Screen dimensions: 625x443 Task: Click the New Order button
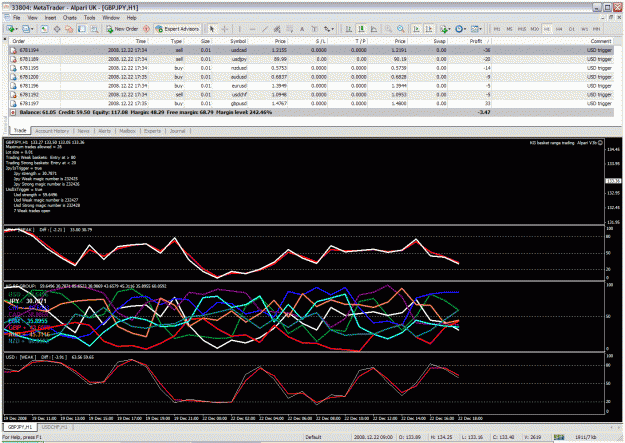point(122,29)
